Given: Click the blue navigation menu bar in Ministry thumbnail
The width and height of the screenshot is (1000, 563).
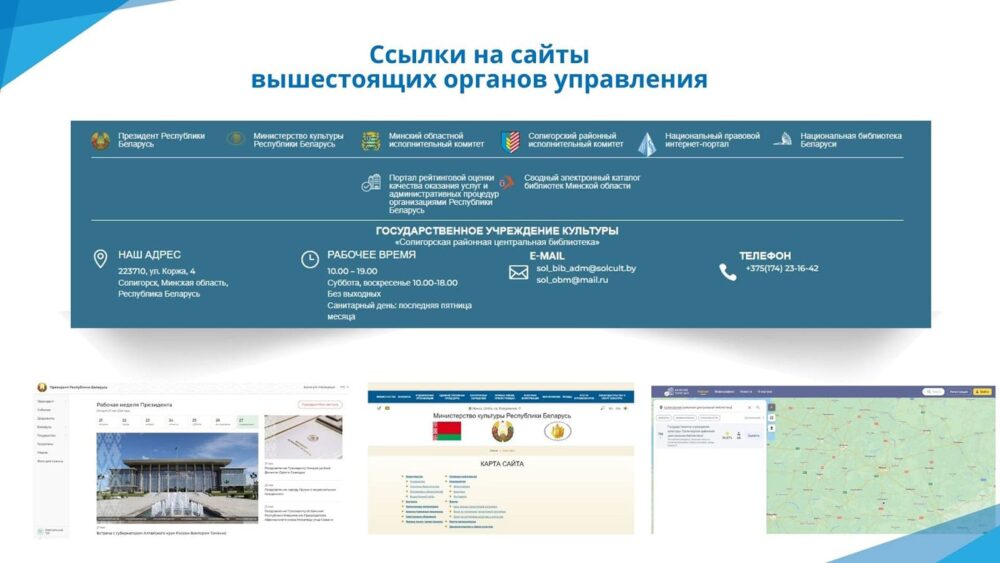Looking at the screenshot, I should click(501, 397).
